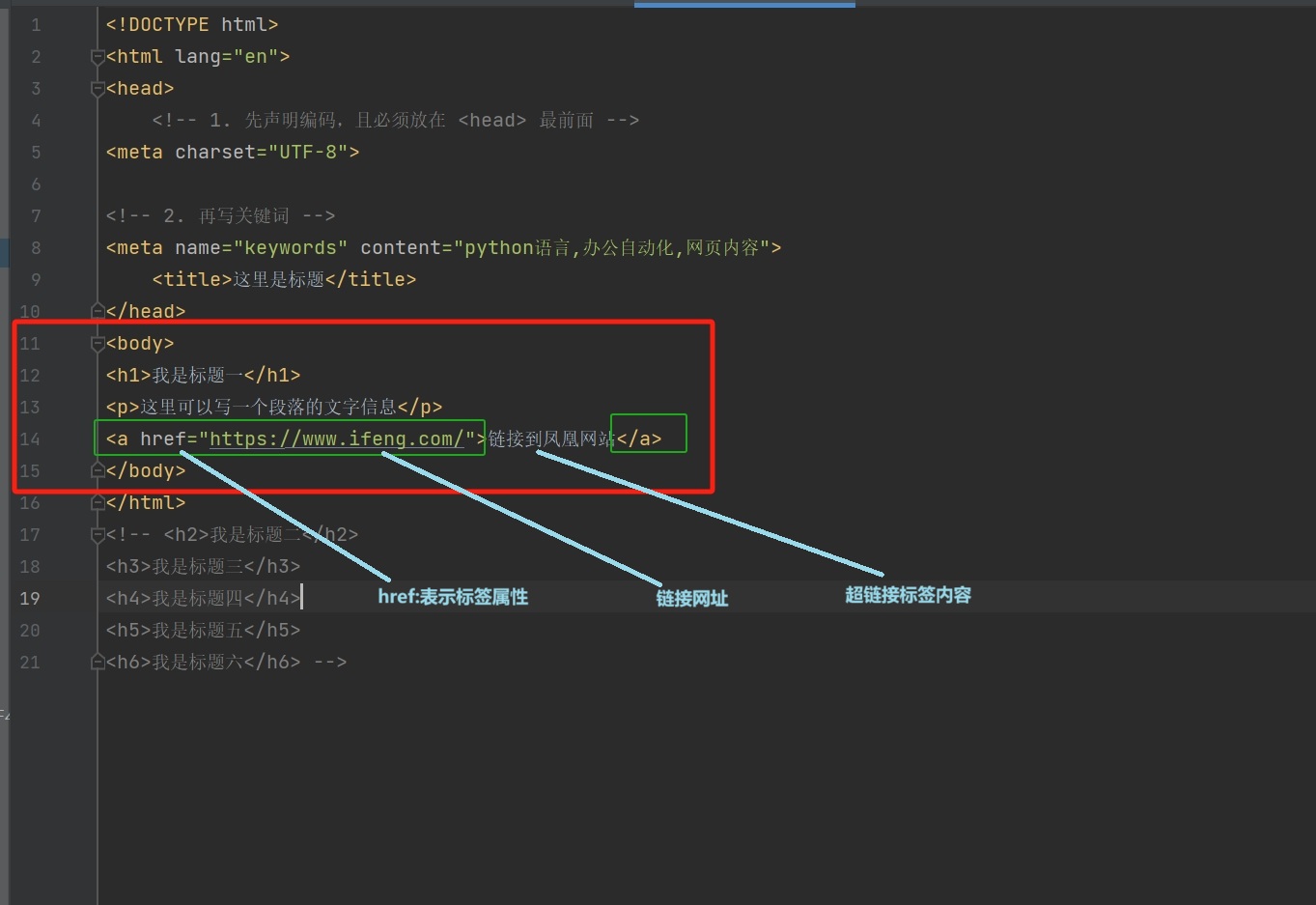The height and width of the screenshot is (905, 1316).
Task: Collapse the html tag fold arrow on line 2
Action: tap(97, 56)
